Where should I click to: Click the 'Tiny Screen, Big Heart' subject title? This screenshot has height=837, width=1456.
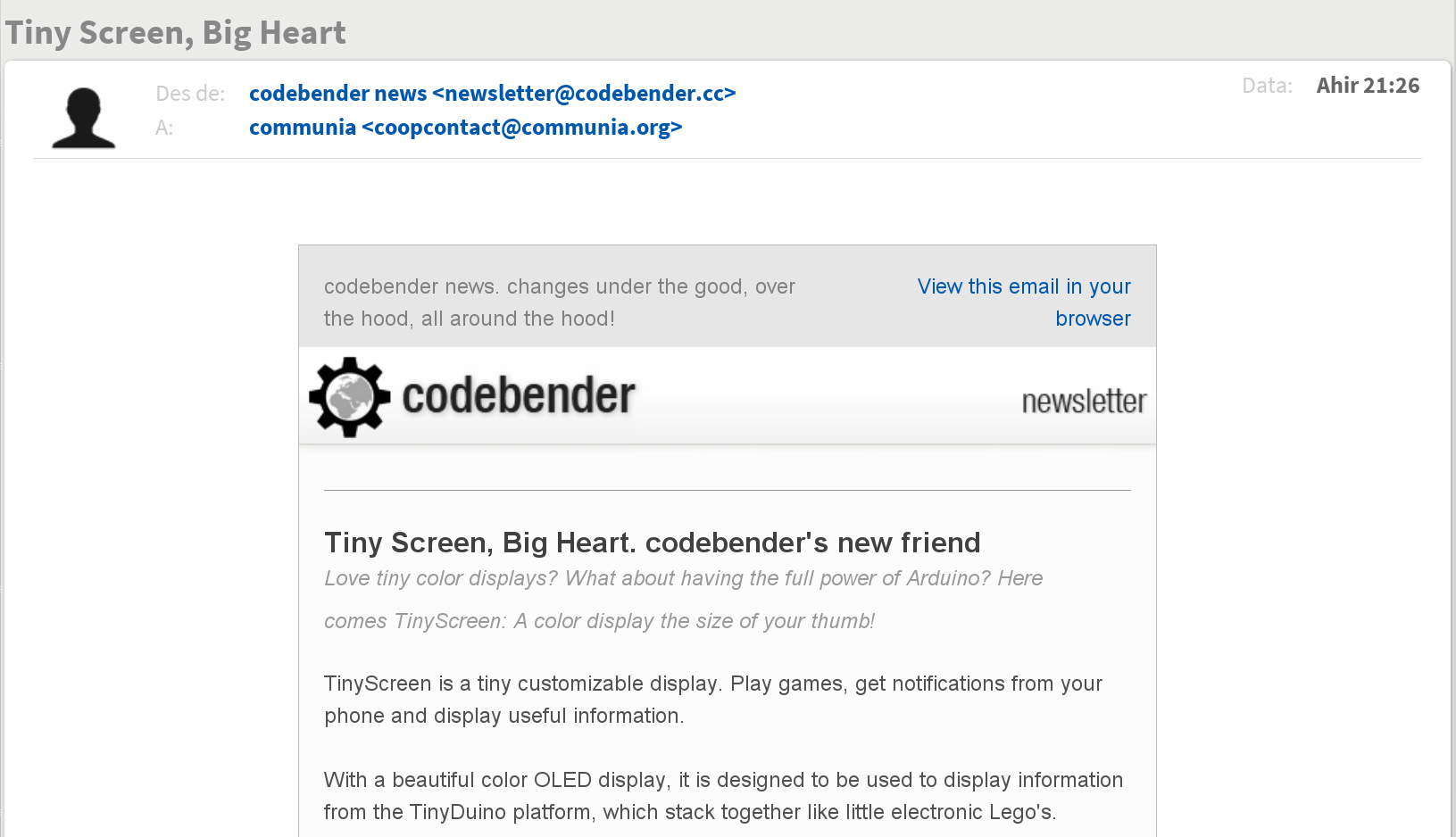[x=176, y=32]
